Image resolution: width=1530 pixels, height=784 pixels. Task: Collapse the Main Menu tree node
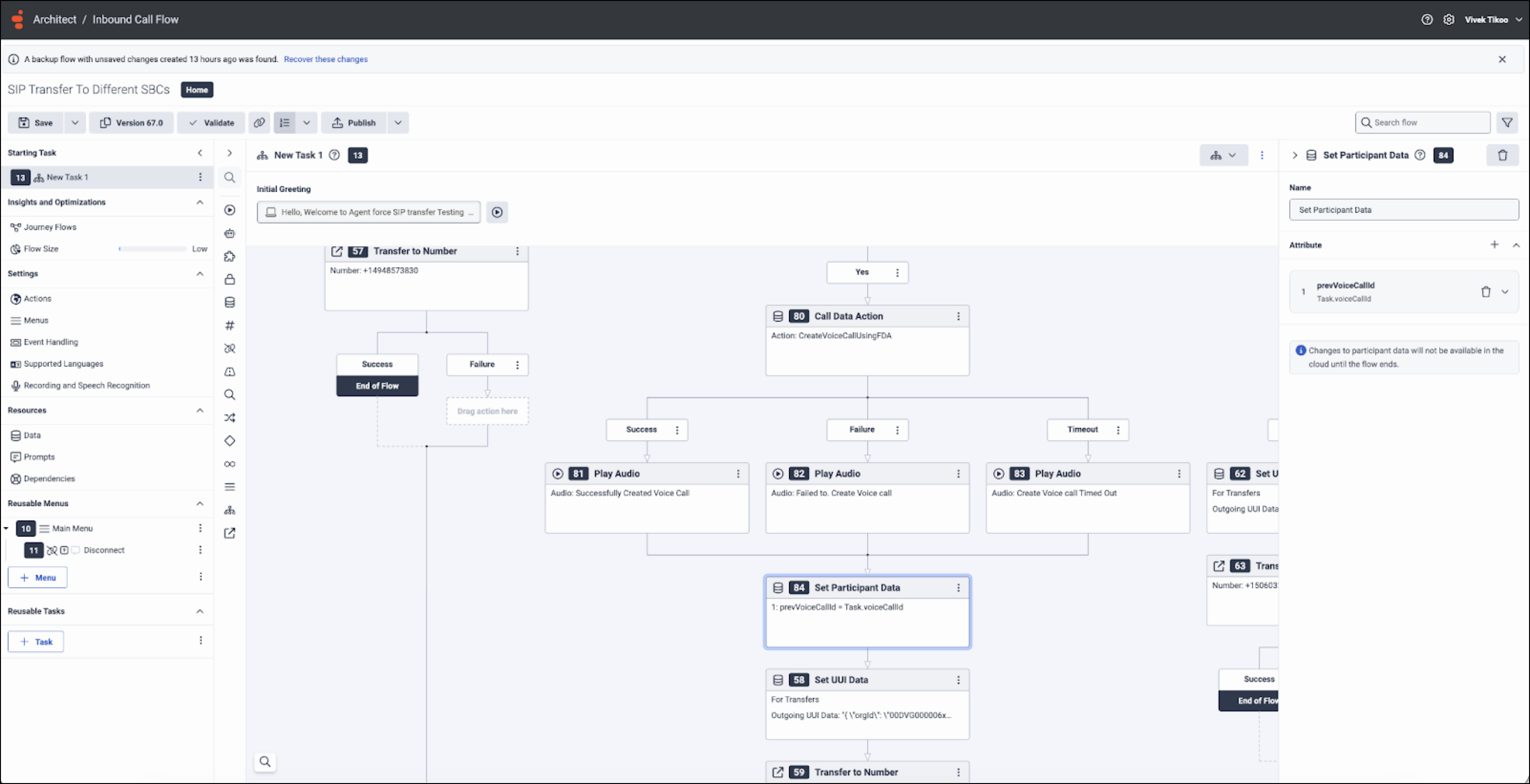click(x=6, y=528)
